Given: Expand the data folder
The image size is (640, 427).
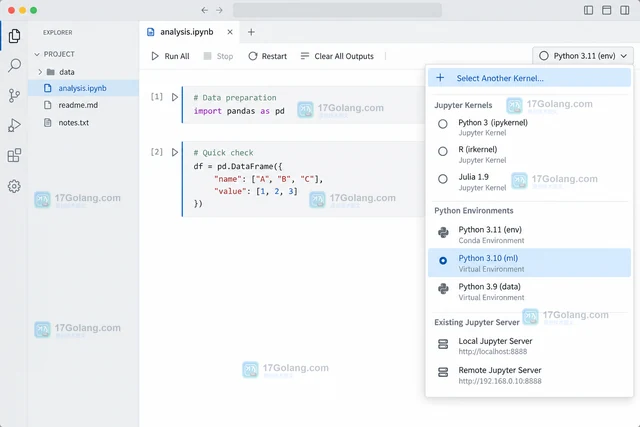Looking at the screenshot, I should point(40,72).
